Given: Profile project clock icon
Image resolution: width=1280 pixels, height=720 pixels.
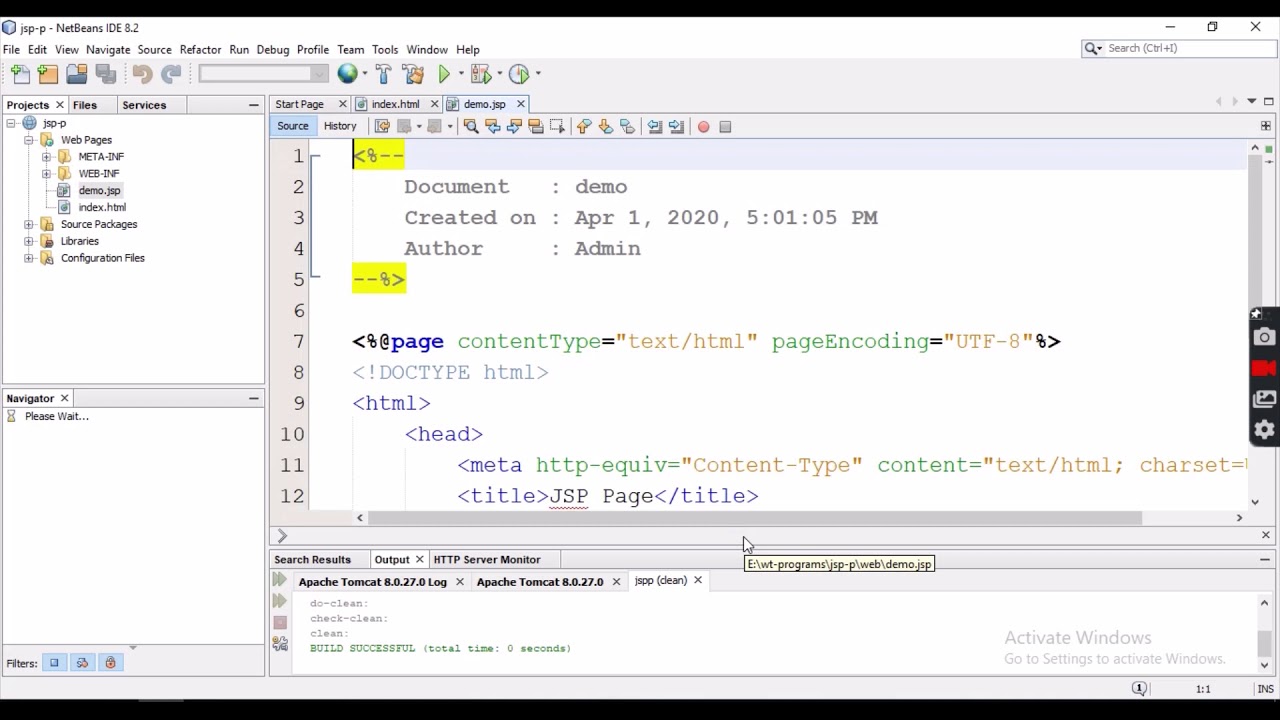Looking at the screenshot, I should point(518,74).
